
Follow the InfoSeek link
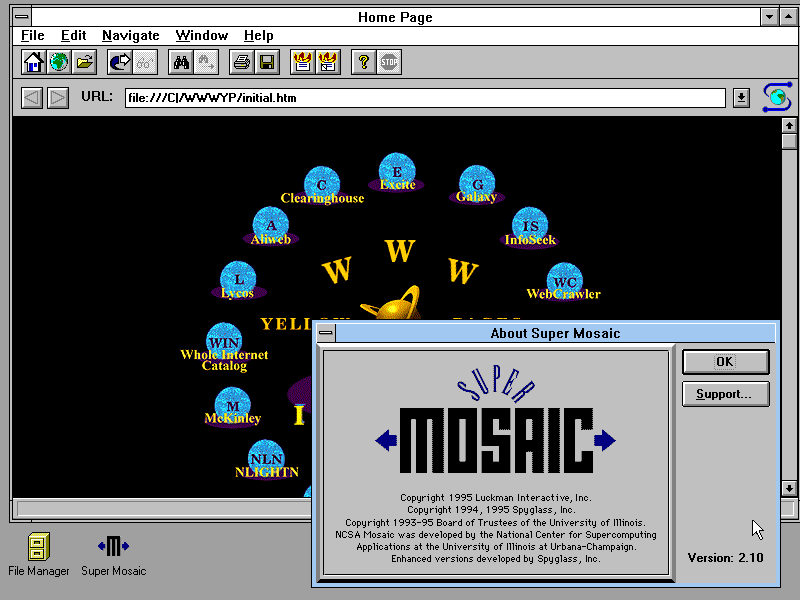[530, 227]
